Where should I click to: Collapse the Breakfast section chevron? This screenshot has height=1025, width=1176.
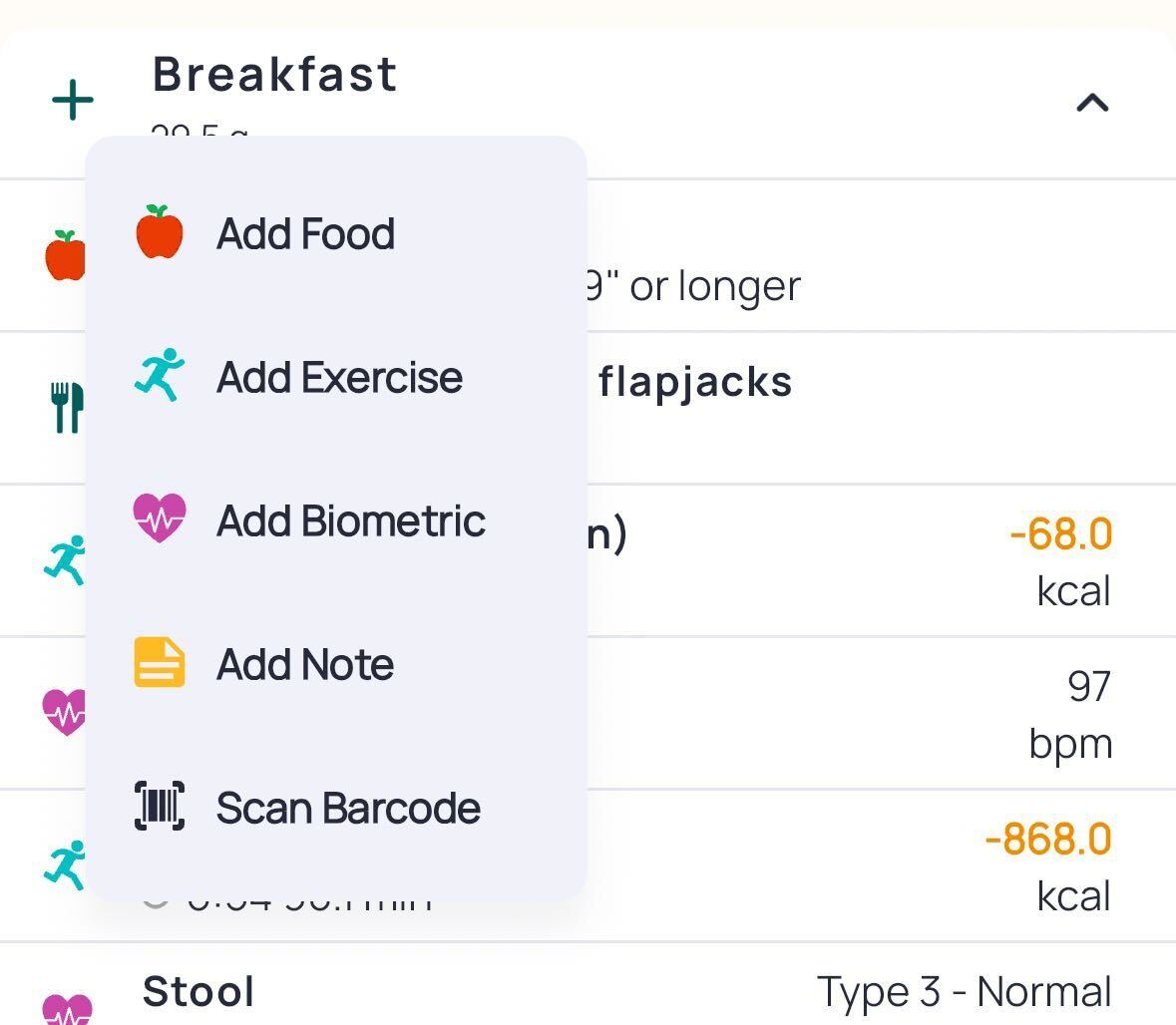click(x=1092, y=102)
